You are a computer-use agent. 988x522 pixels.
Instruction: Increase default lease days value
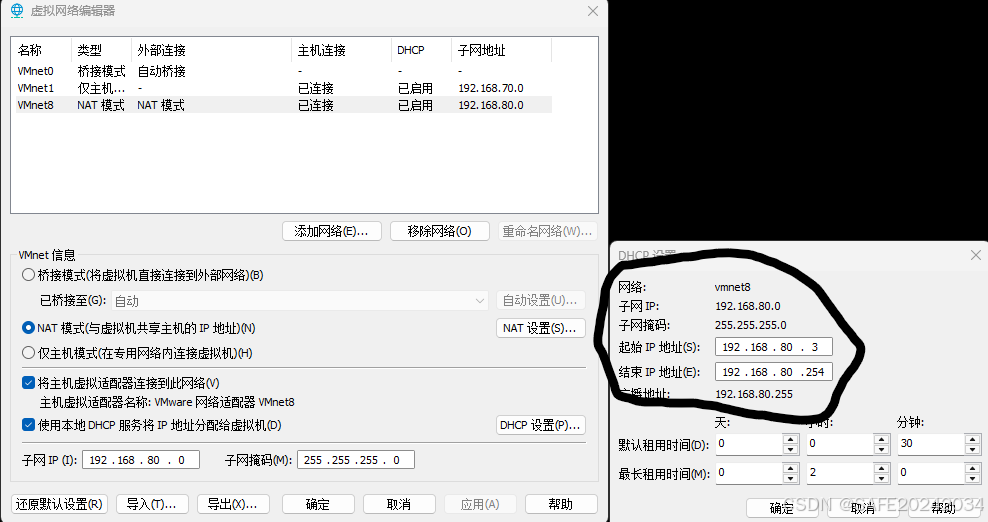tap(791, 439)
